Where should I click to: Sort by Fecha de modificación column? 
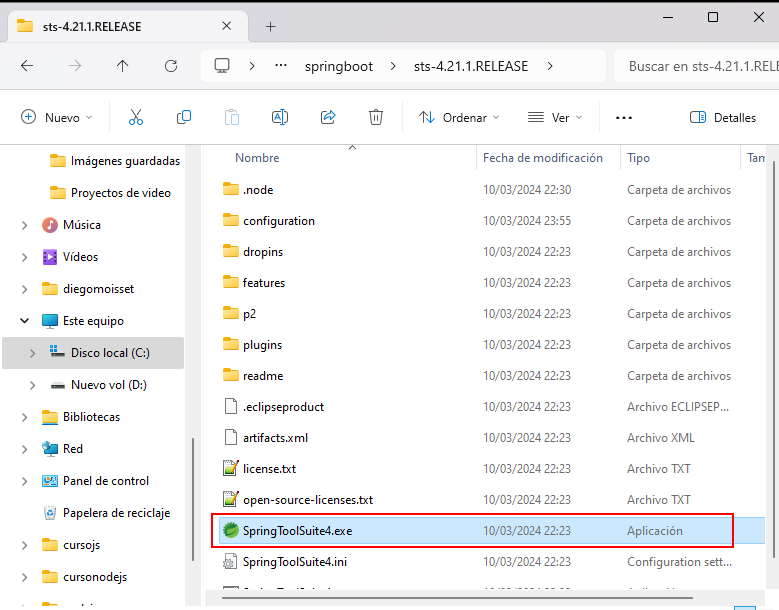tap(543, 157)
